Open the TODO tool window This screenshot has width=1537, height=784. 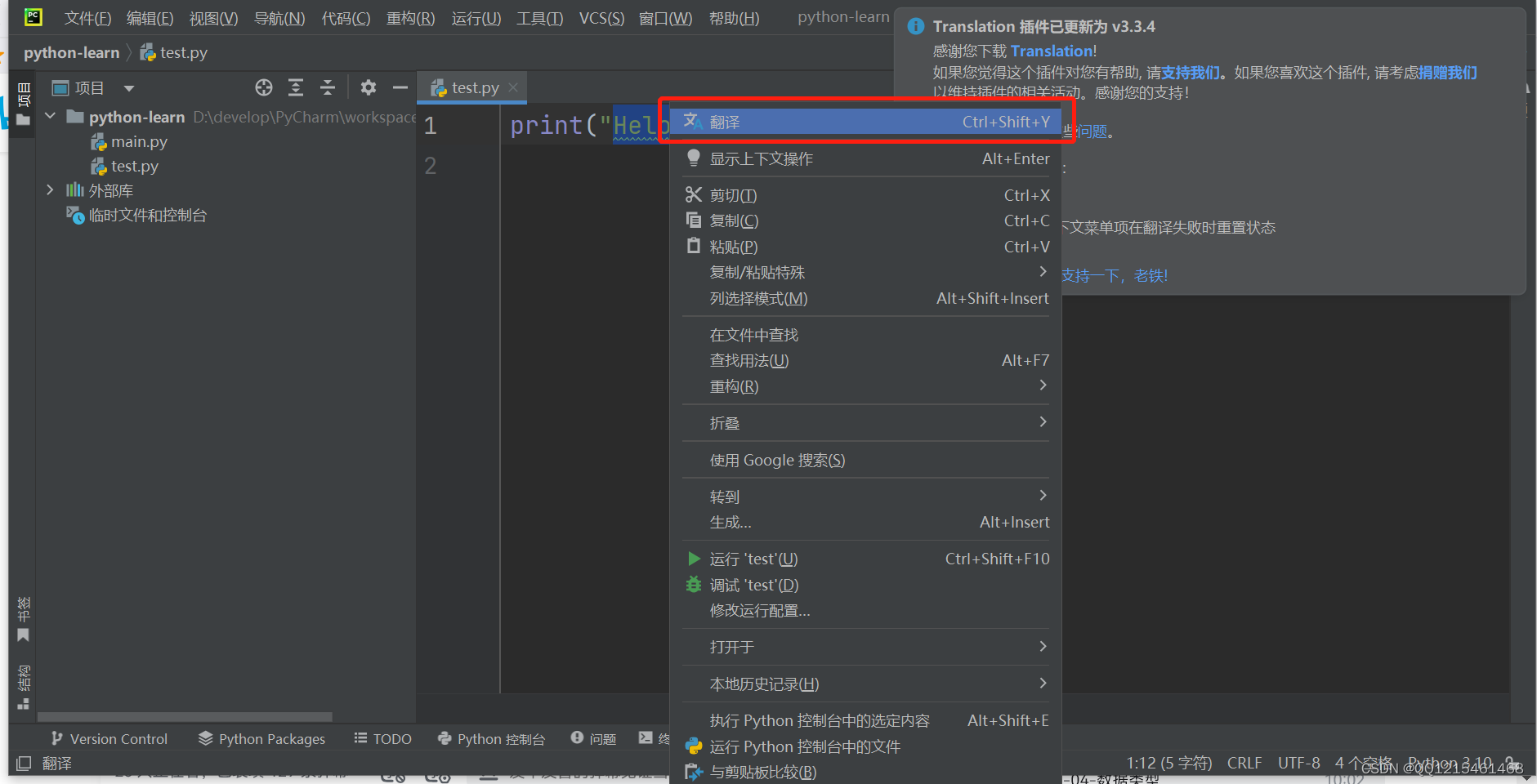pos(382,738)
